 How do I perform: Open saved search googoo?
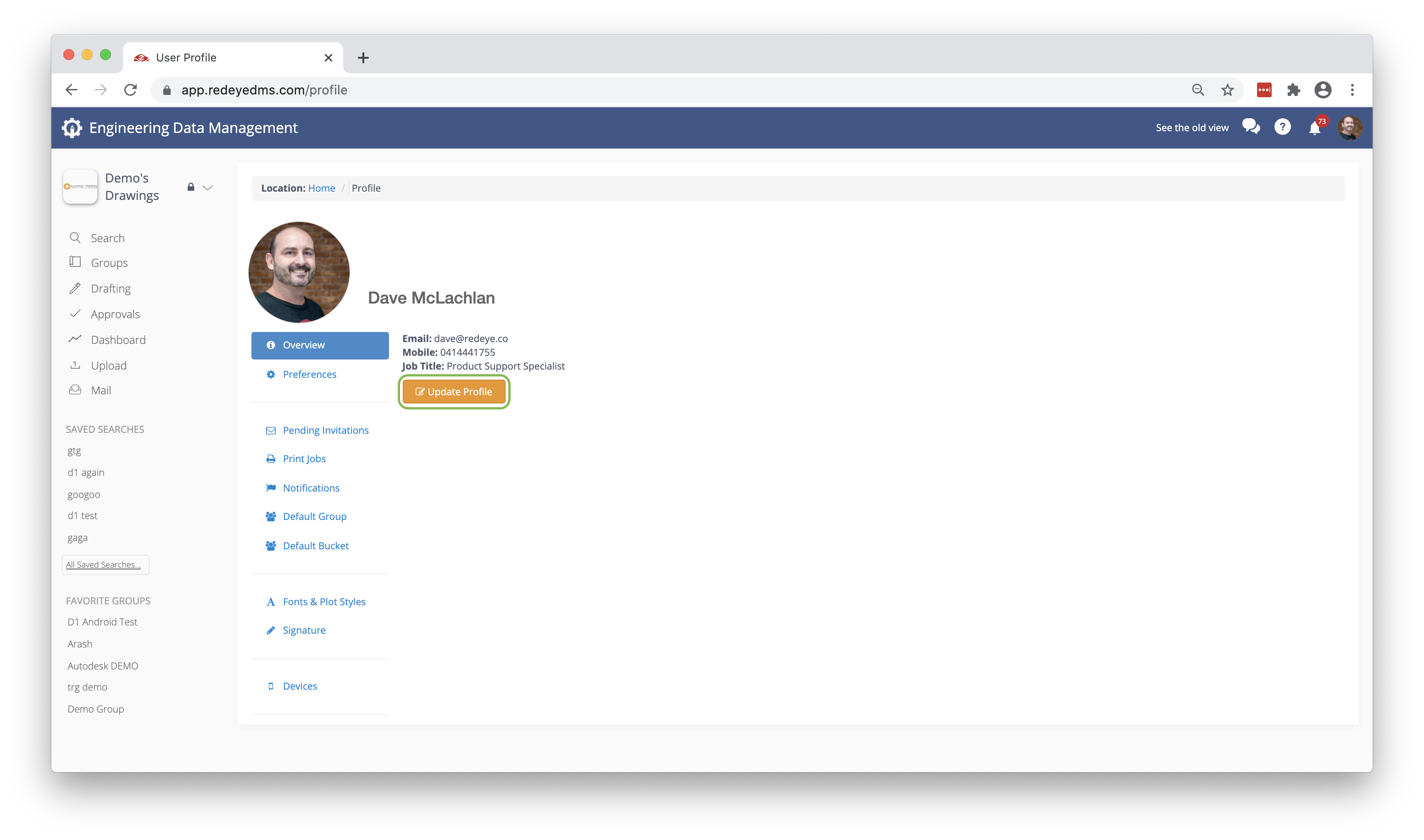84,495
